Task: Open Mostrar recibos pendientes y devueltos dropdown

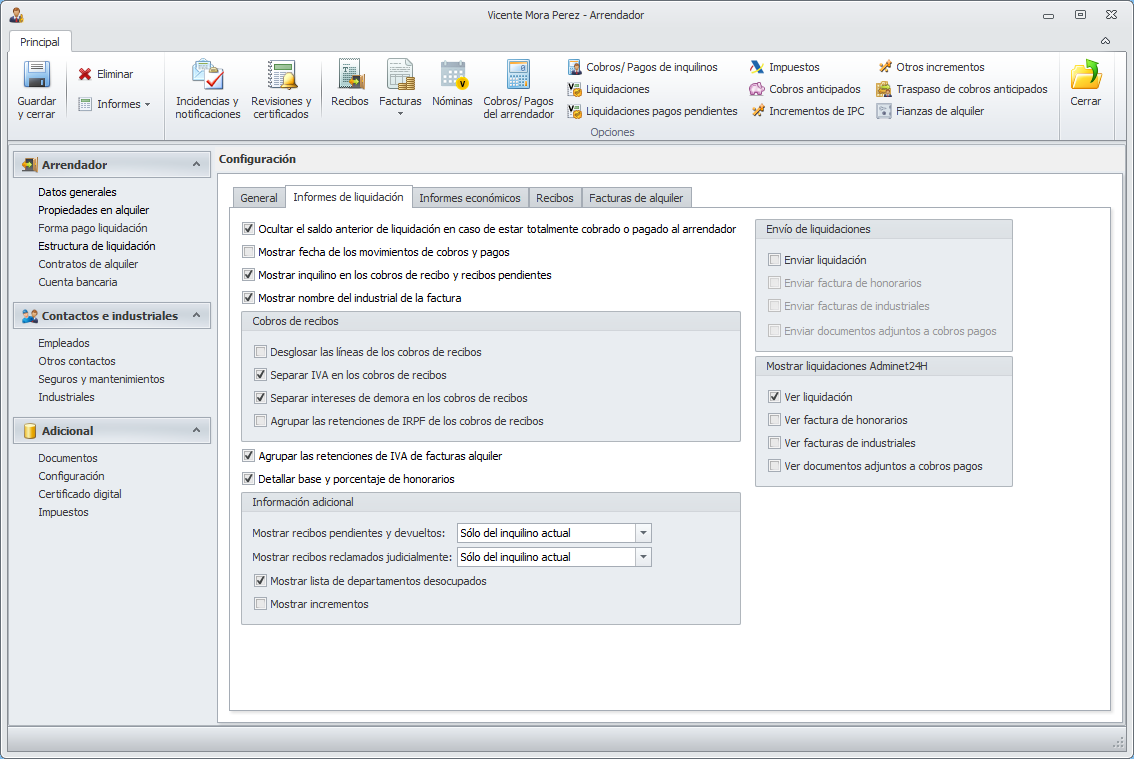Action: click(x=643, y=533)
